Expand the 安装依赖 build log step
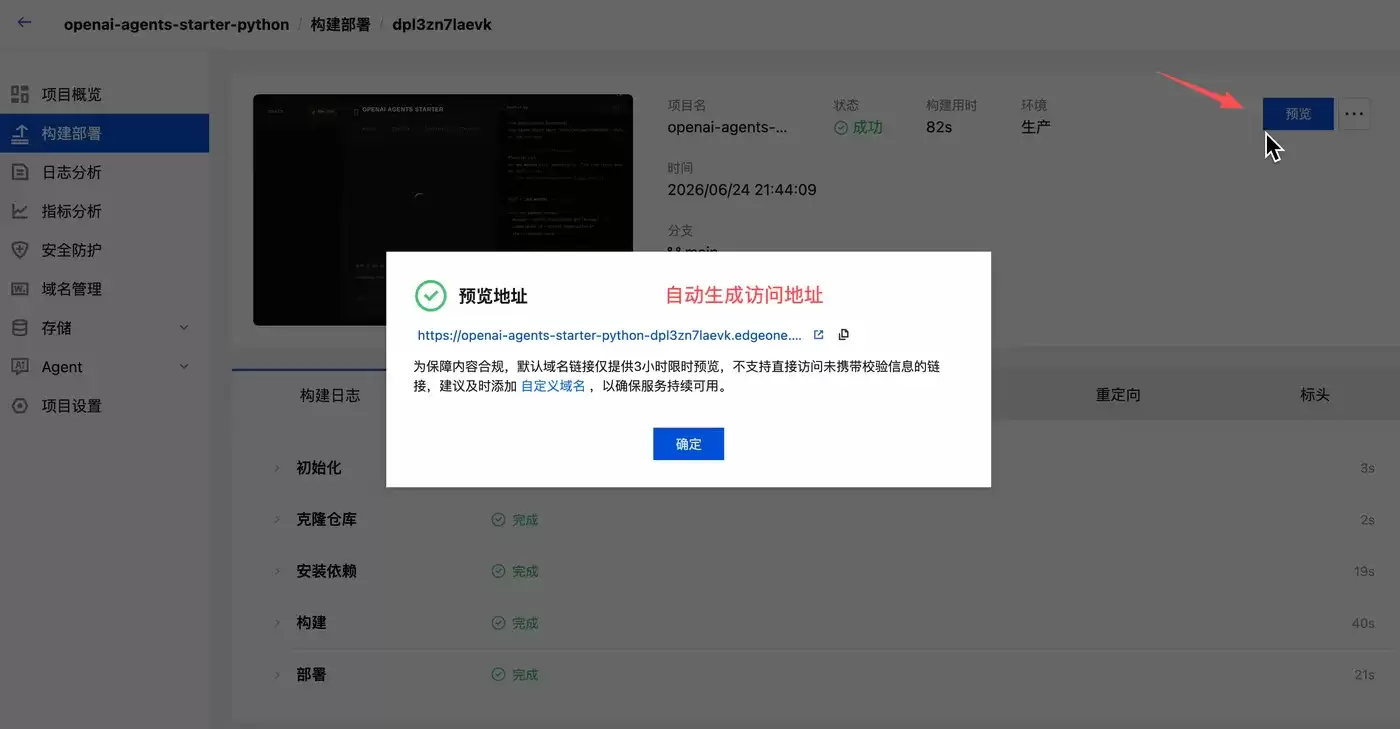This screenshot has height=729, width=1400. 277,571
